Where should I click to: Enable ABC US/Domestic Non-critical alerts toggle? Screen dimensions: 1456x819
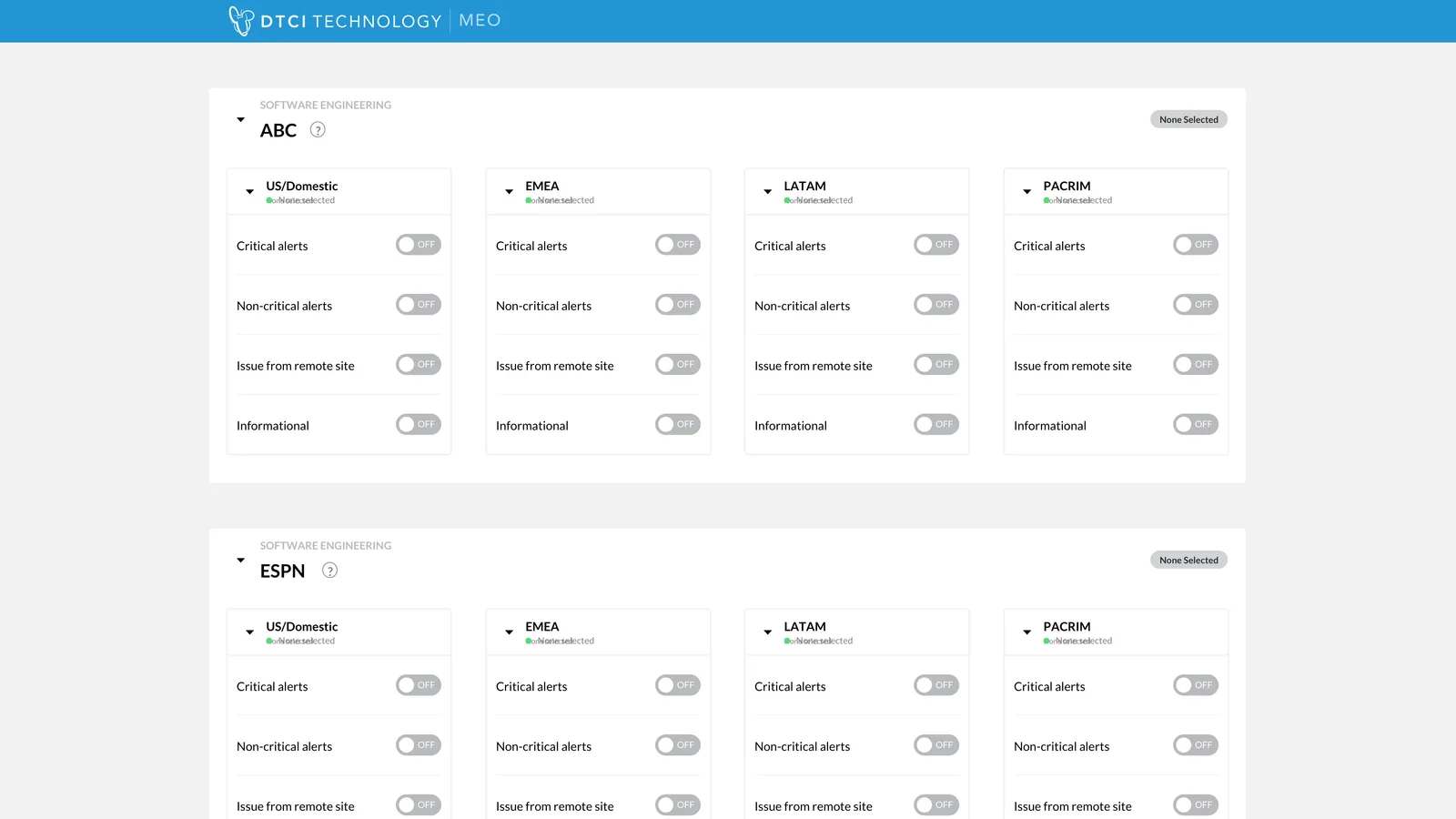(419, 305)
